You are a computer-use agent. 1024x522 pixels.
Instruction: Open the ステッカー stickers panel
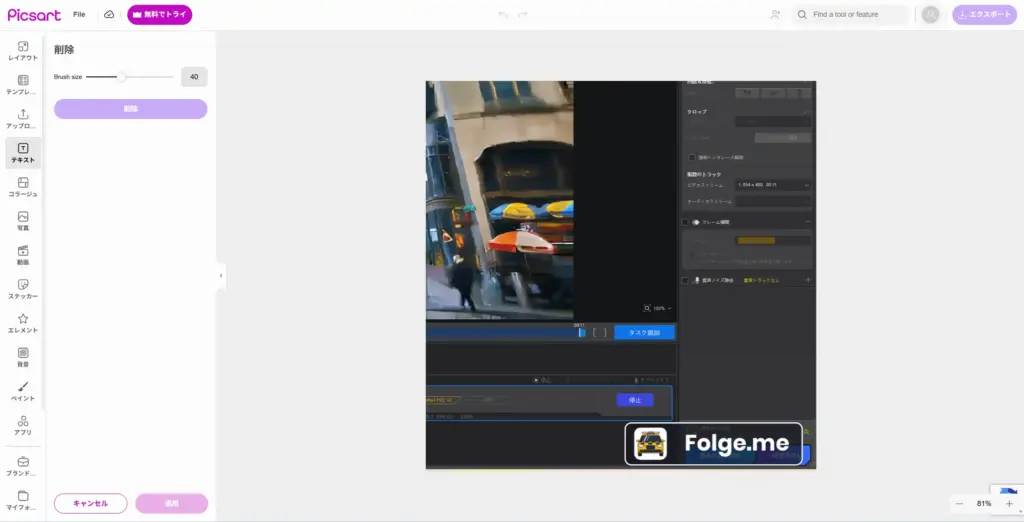[x=23, y=289]
